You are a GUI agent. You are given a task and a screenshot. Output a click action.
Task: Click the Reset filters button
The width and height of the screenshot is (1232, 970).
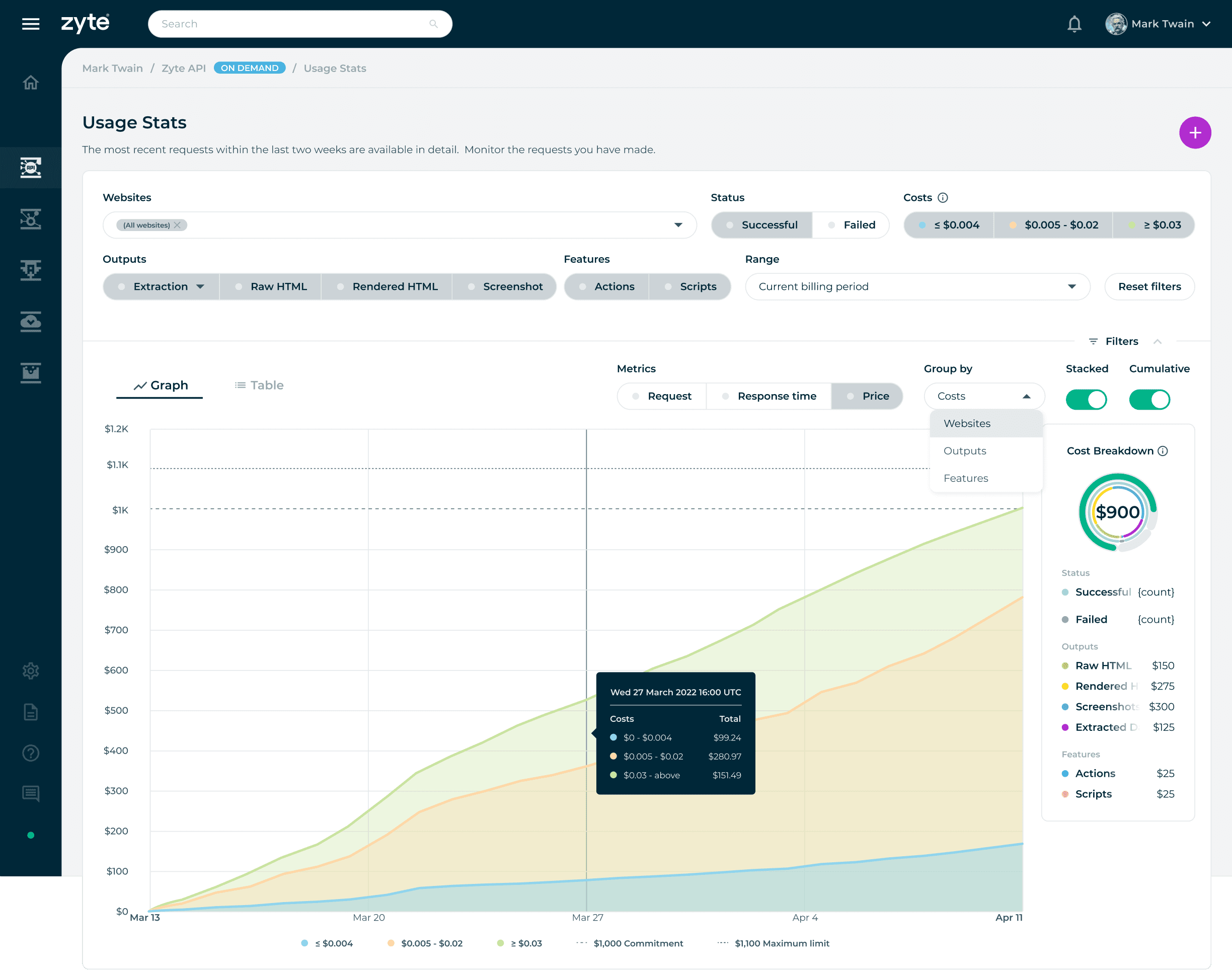1149,287
